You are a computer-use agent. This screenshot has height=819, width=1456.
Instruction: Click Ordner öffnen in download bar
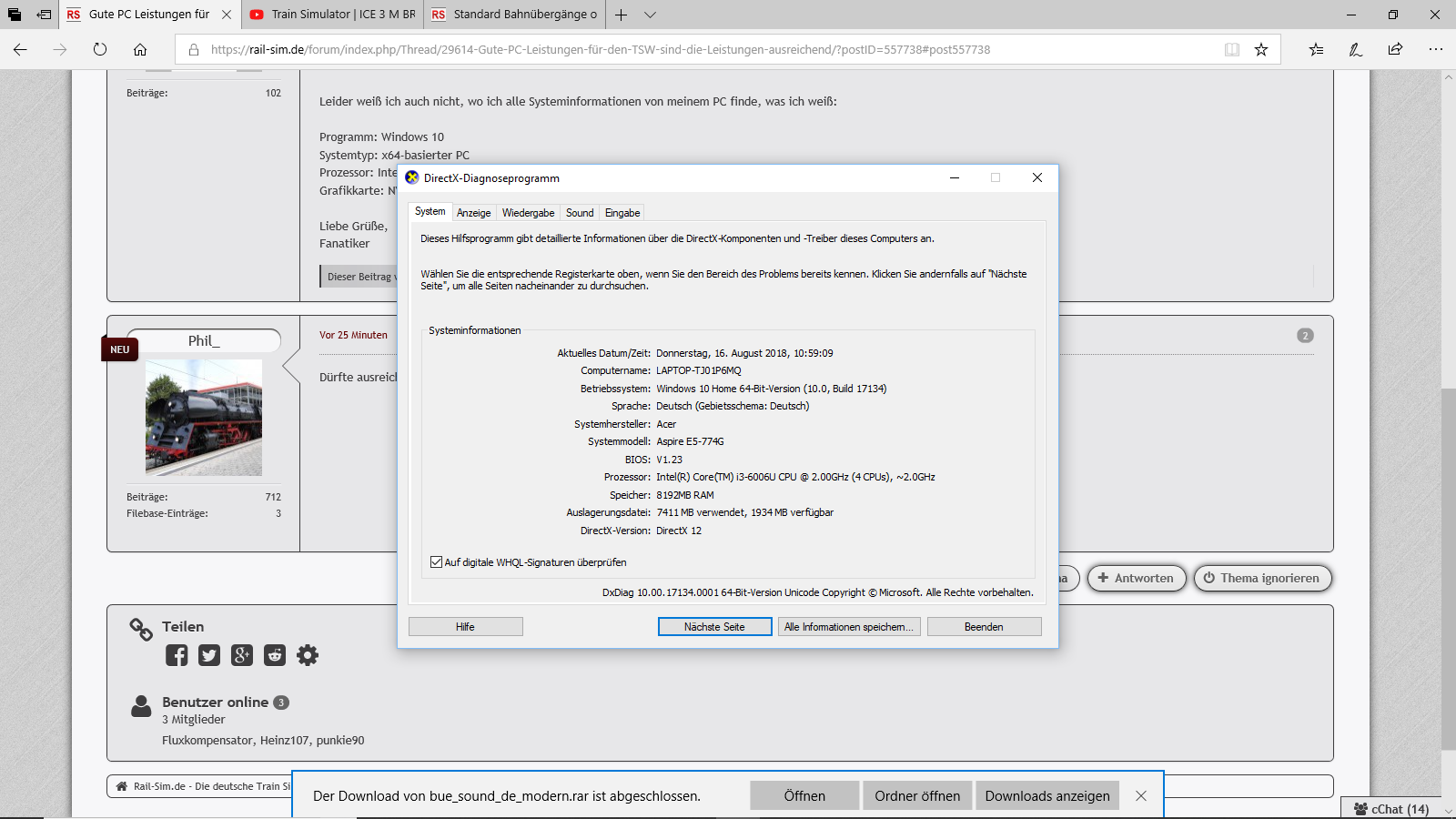point(917,795)
